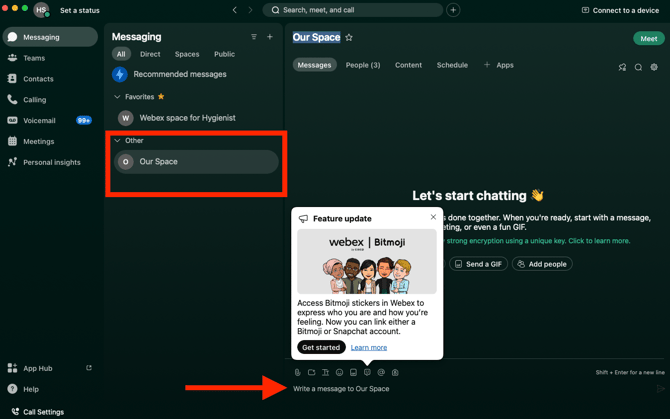The image size is (670, 419).
Task: Close the Feature update popup
Action: [x=433, y=217]
